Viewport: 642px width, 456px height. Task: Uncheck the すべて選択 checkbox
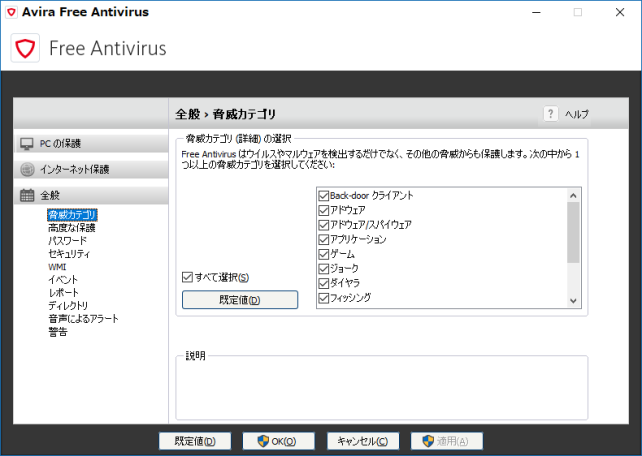(x=187, y=278)
